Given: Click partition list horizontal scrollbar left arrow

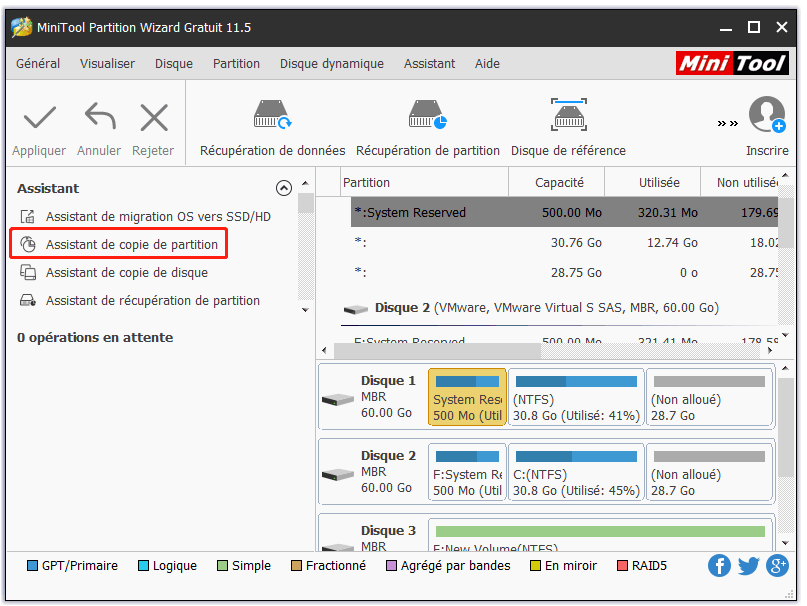Looking at the screenshot, I should click(x=324, y=350).
